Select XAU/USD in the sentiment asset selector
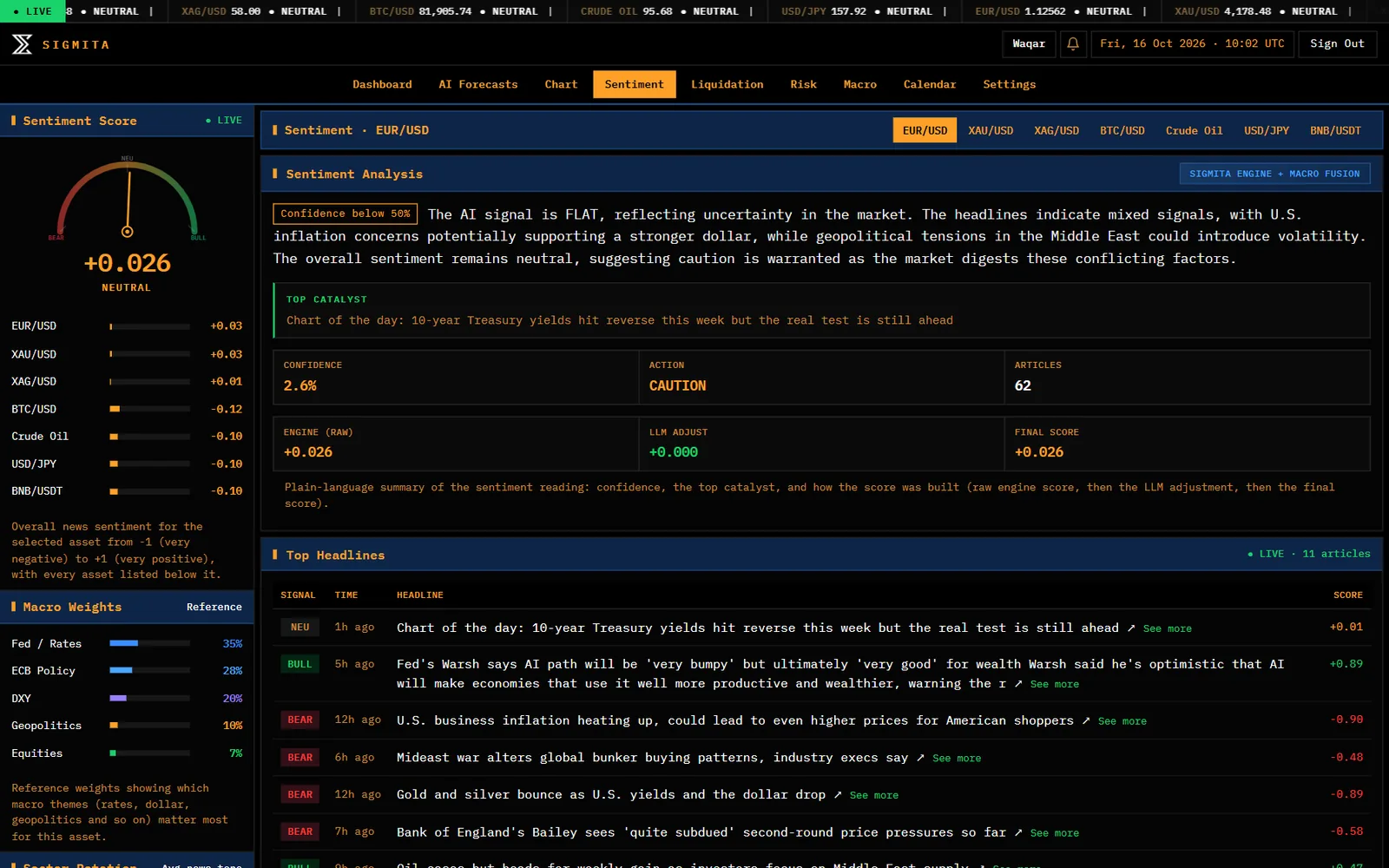1389x868 pixels. coord(991,130)
